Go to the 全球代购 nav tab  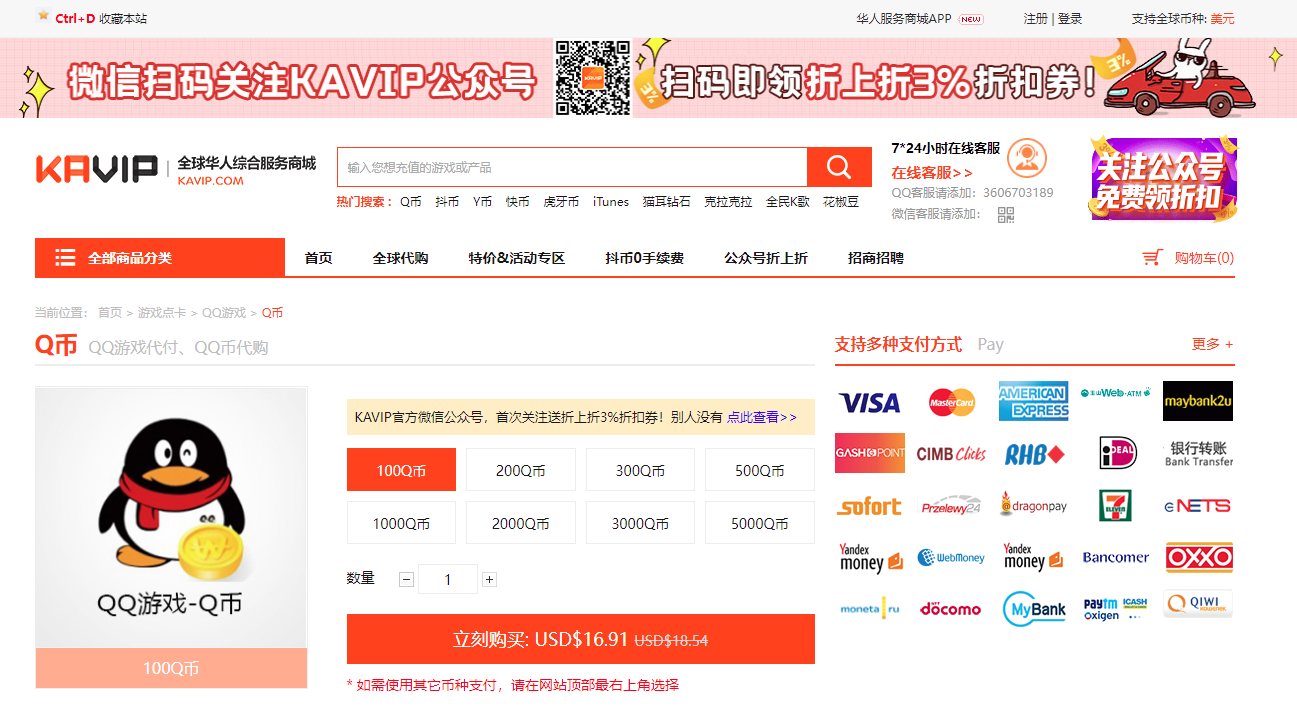[400, 258]
